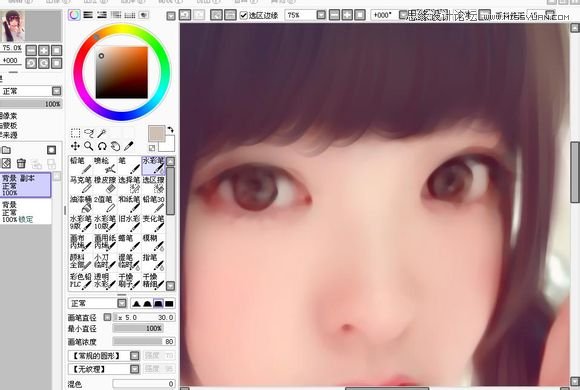This screenshot has height=390, width=580.
Task: Select the second brush edge shape
Action: click(147, 304)
